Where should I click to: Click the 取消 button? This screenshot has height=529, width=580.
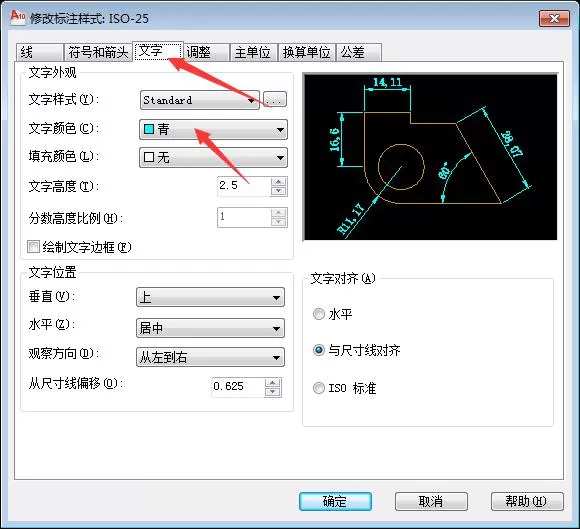(431, 502)
